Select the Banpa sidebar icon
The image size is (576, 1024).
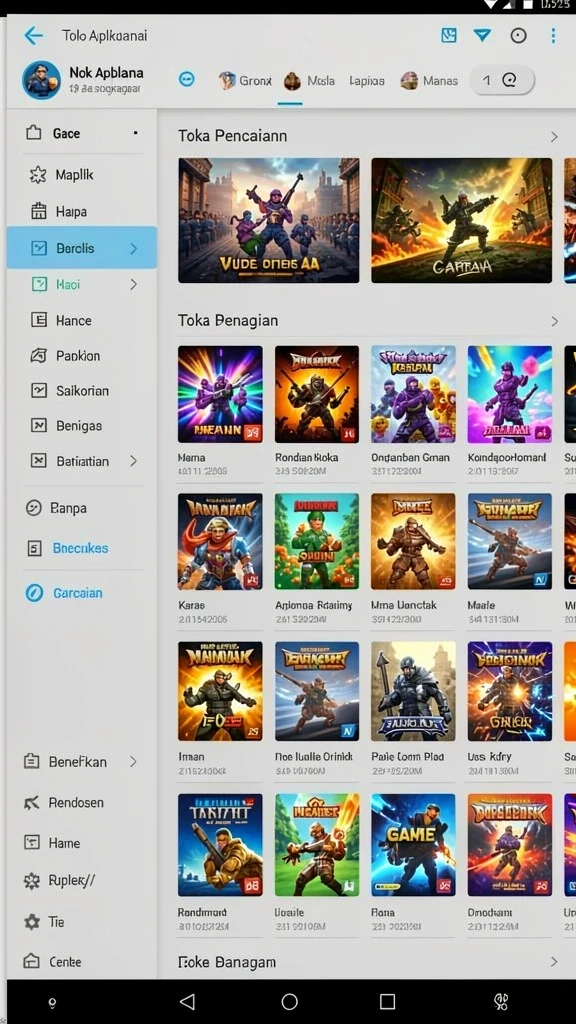(x=33, y=507)
